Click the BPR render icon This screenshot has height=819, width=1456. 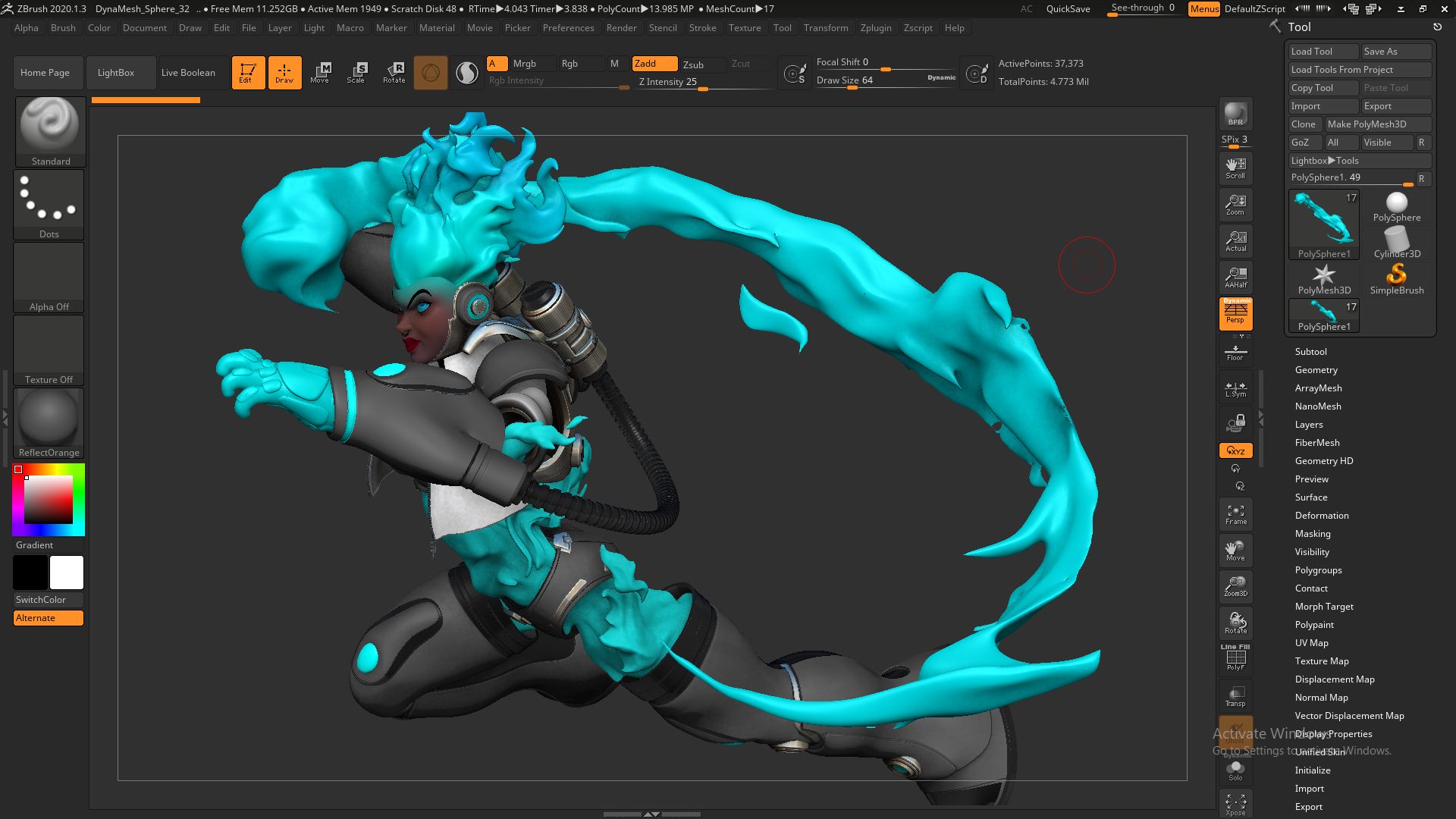click(x=1235, y=114)
